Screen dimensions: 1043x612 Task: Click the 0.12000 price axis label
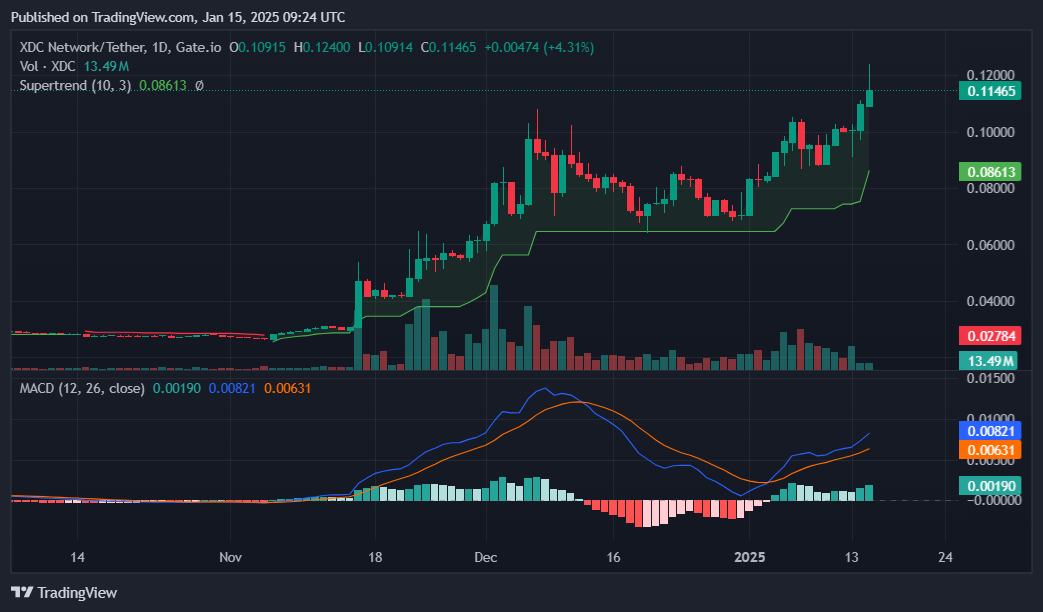pos(990,75)
